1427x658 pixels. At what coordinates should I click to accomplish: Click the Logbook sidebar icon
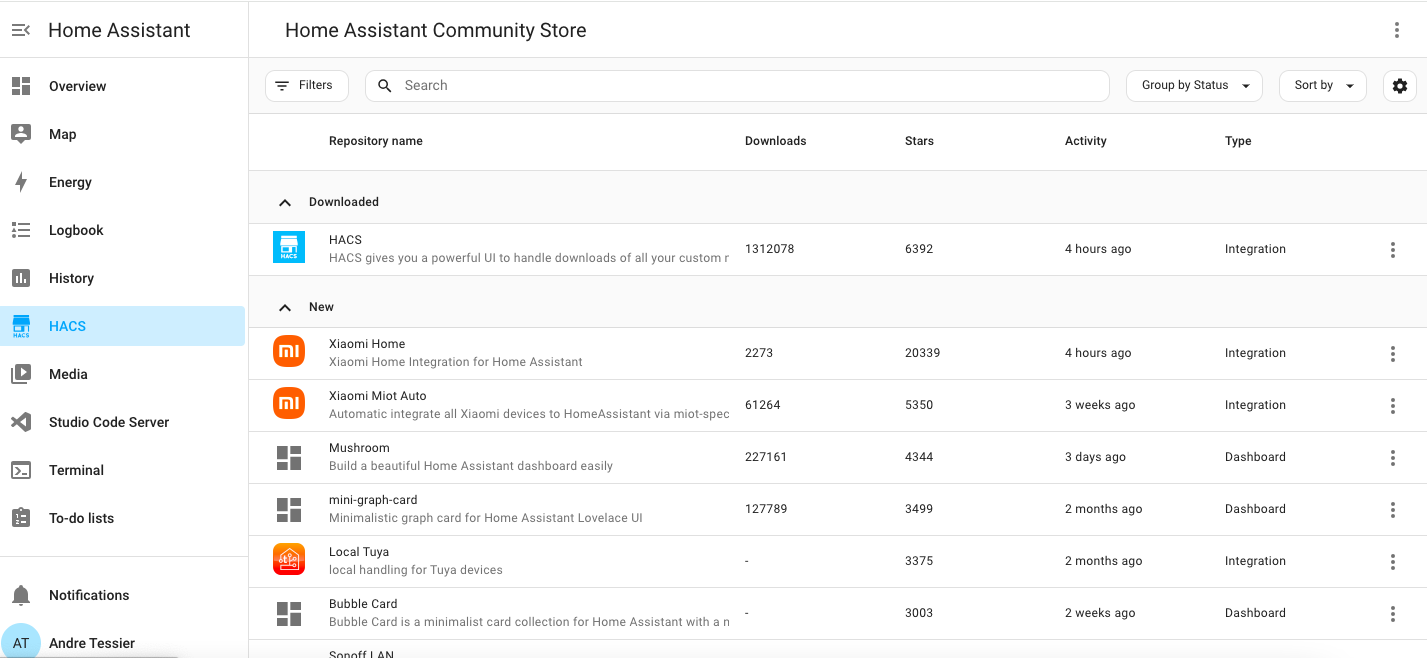click(21, 230)
